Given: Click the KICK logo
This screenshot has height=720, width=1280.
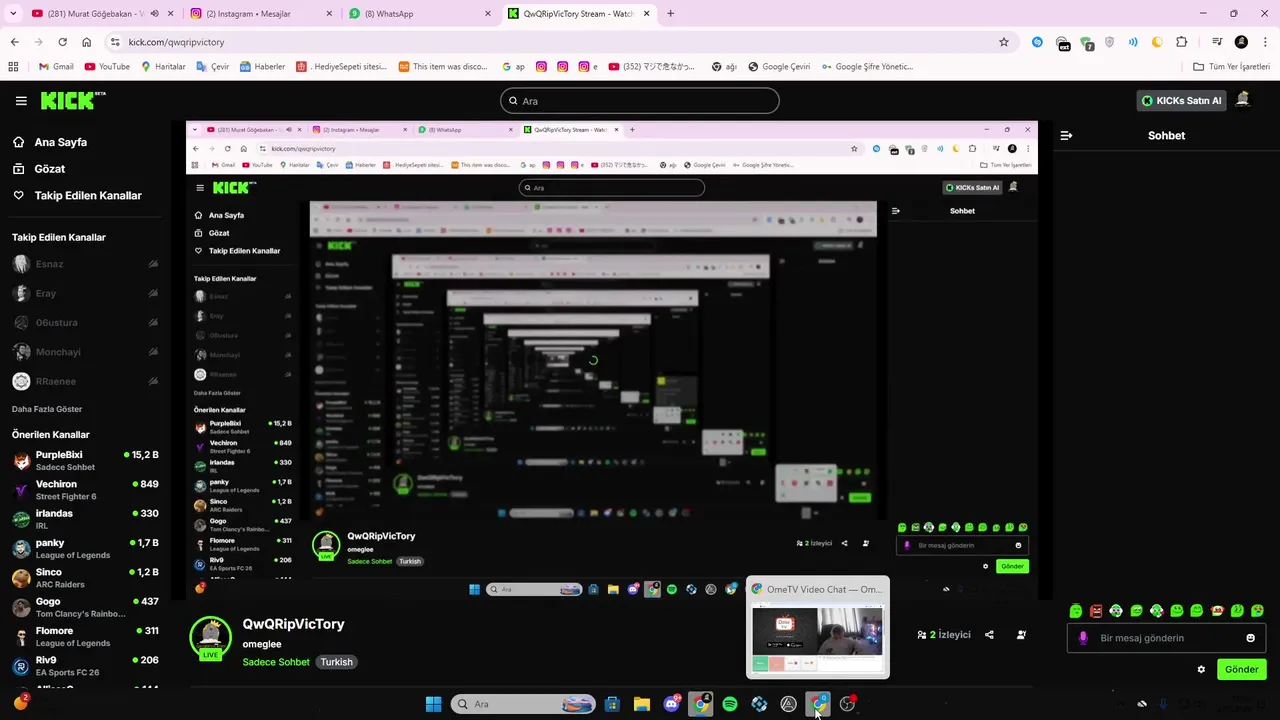Looking at the screenshot, I should click(72, 100).
